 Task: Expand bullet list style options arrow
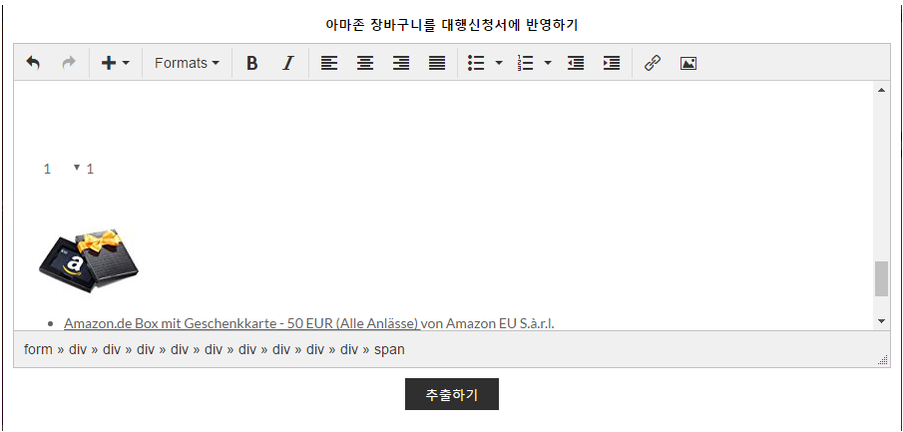click(499, 63)
